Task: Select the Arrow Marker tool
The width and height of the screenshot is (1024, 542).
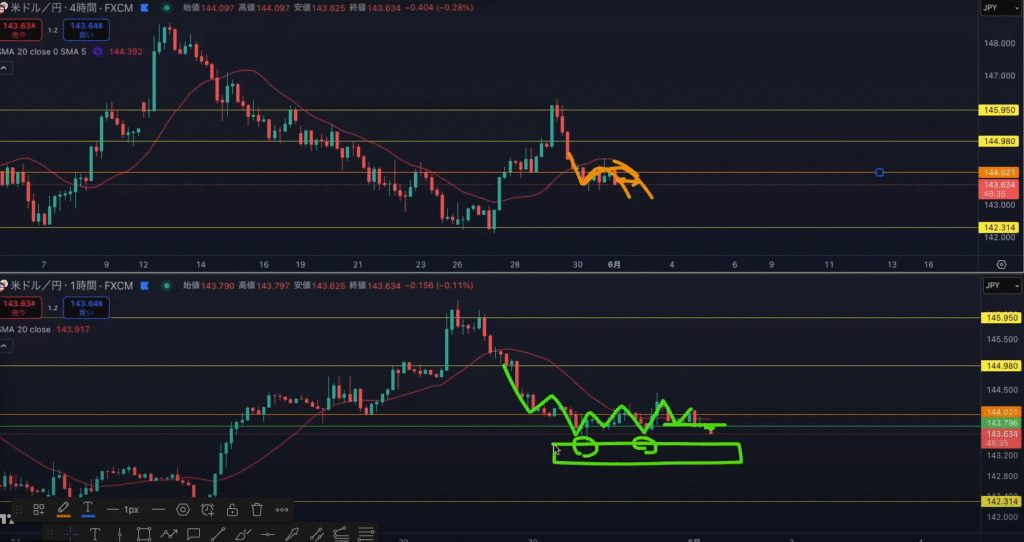Action: (292, 534)
